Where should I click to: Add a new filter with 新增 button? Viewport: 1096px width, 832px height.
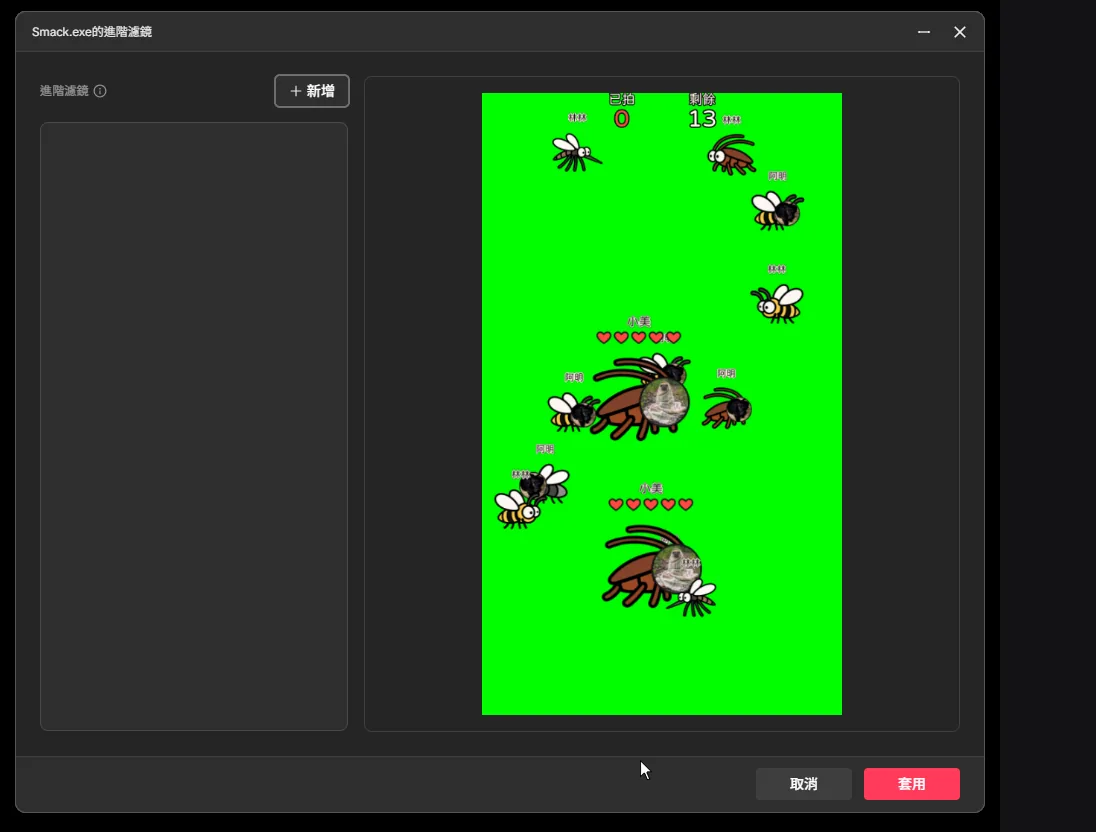312,91
